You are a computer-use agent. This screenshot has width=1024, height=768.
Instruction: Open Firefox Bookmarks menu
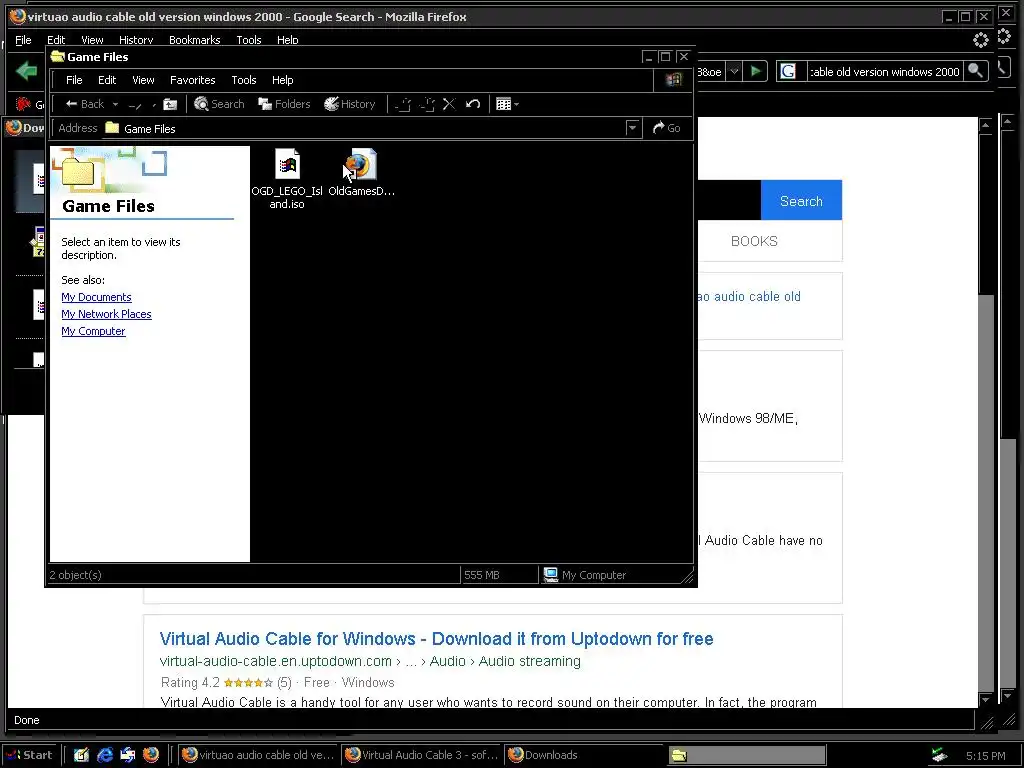195,40
